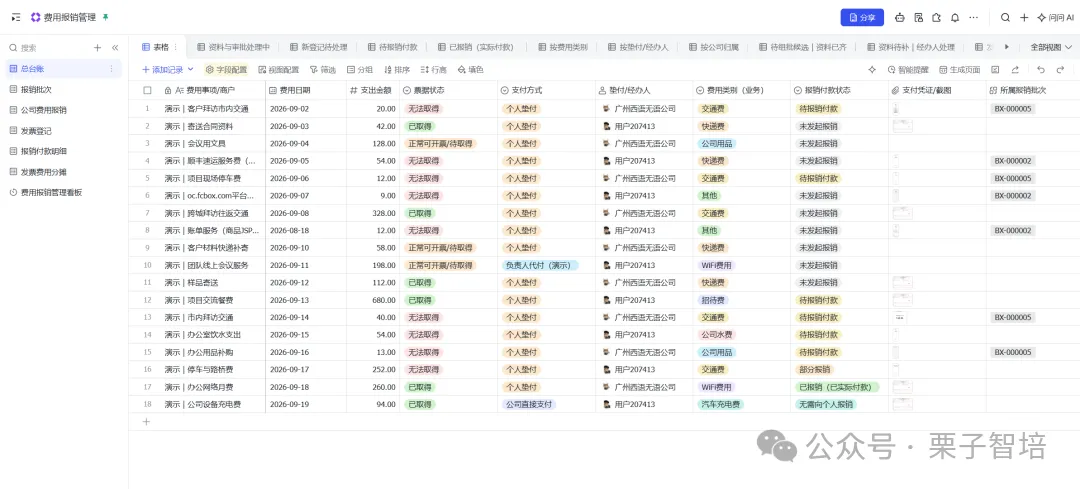1080x489 pixels.
Task: Open the top-bar ellipsis more menu
Action: click(973, 18)
